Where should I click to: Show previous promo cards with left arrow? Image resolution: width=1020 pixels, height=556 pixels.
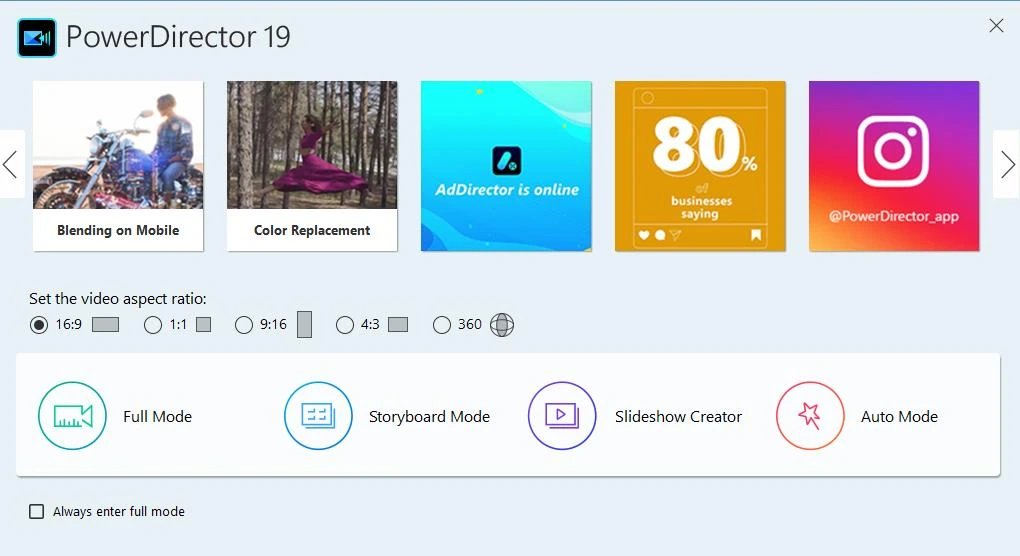click(10, 164)
